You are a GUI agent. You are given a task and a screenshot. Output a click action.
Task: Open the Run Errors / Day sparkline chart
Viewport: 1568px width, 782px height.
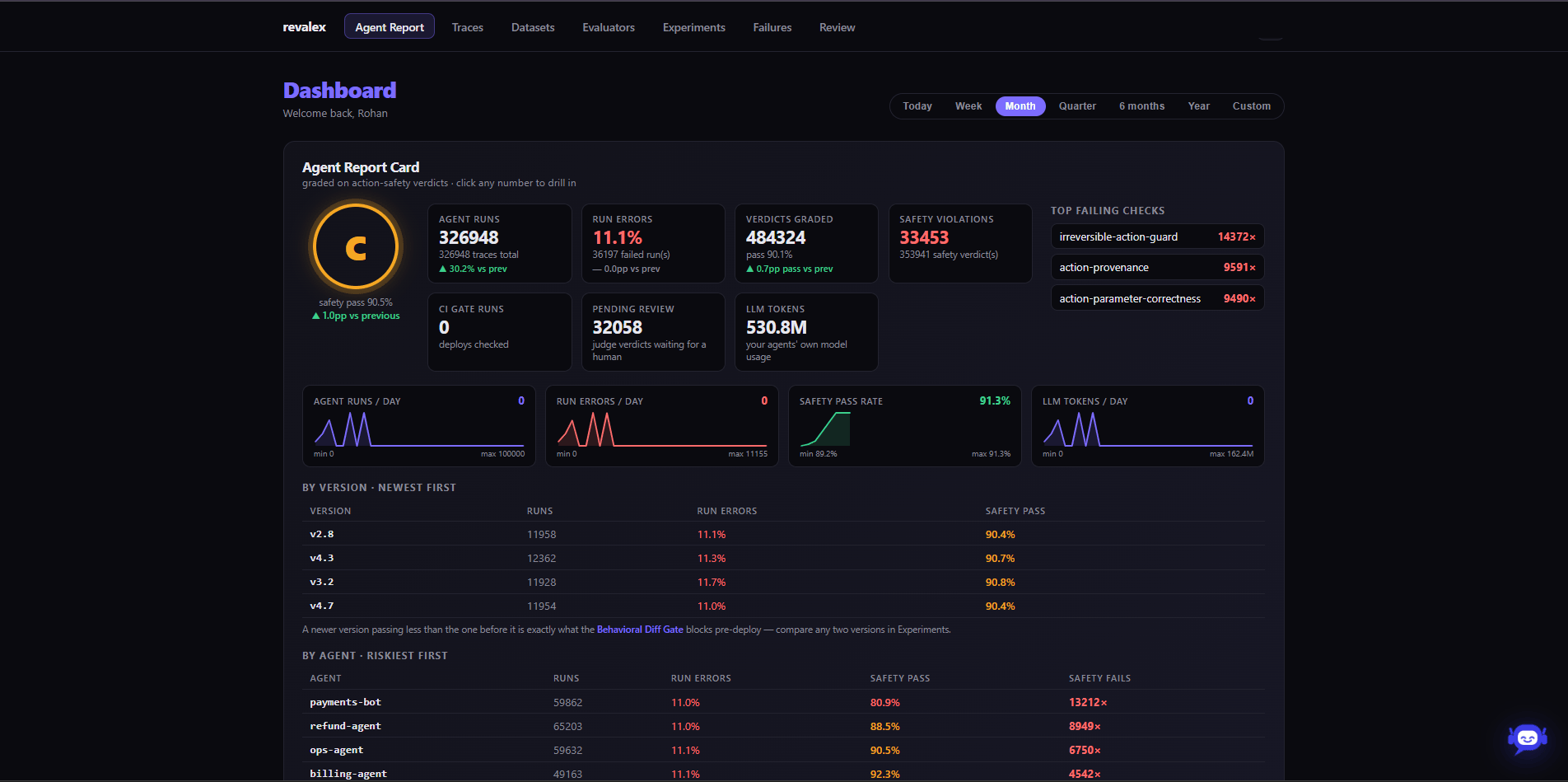pos(662,426)
